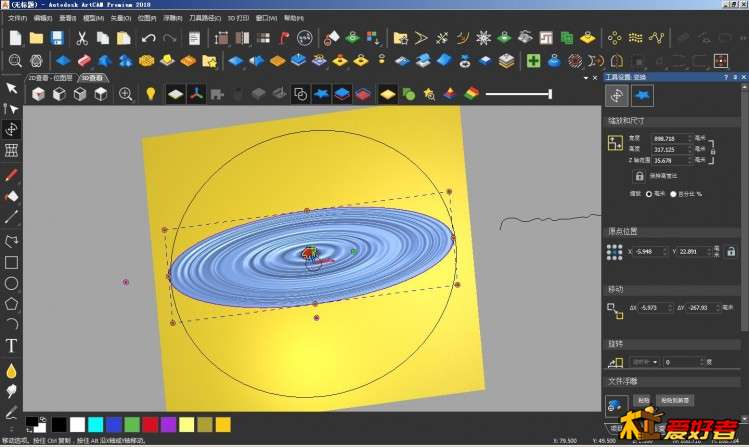Select the Cut scissors icon
749x447 pixels.
point(81,38)
